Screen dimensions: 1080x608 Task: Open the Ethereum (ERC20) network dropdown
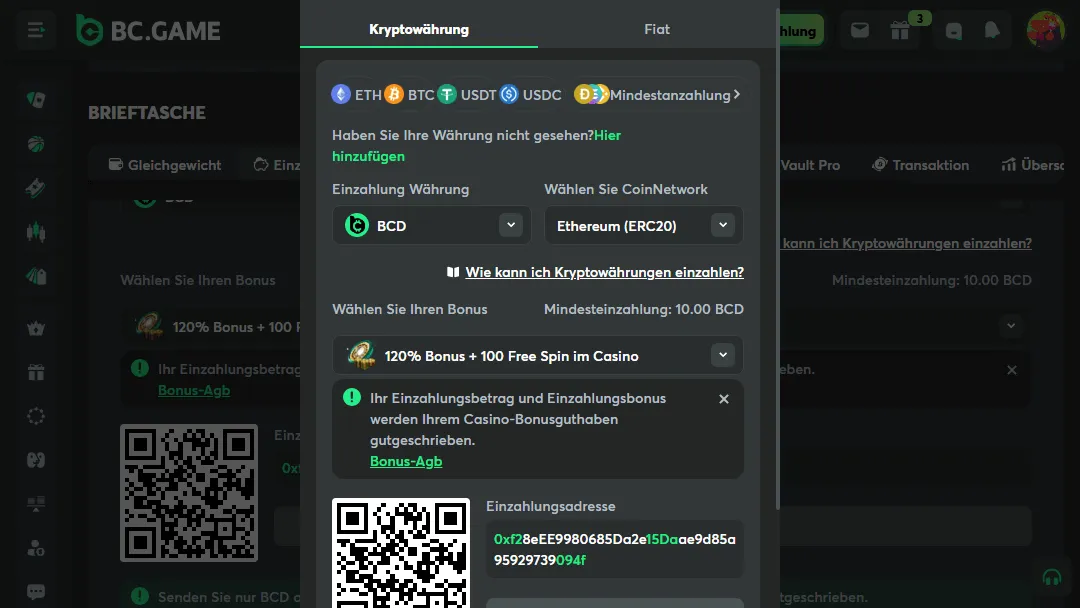click(x=644, y=225)
